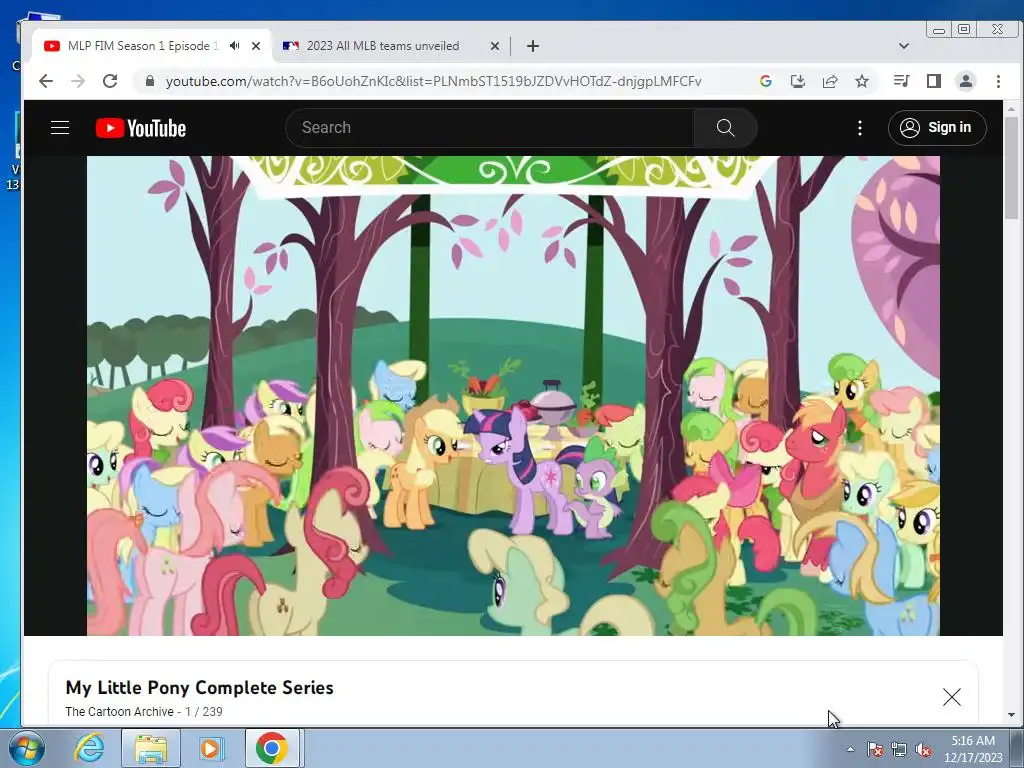Launch Internet Explorer from taskbar
Image resolution: width=1024 pixels, height=768 pixels.
(89, 748)
